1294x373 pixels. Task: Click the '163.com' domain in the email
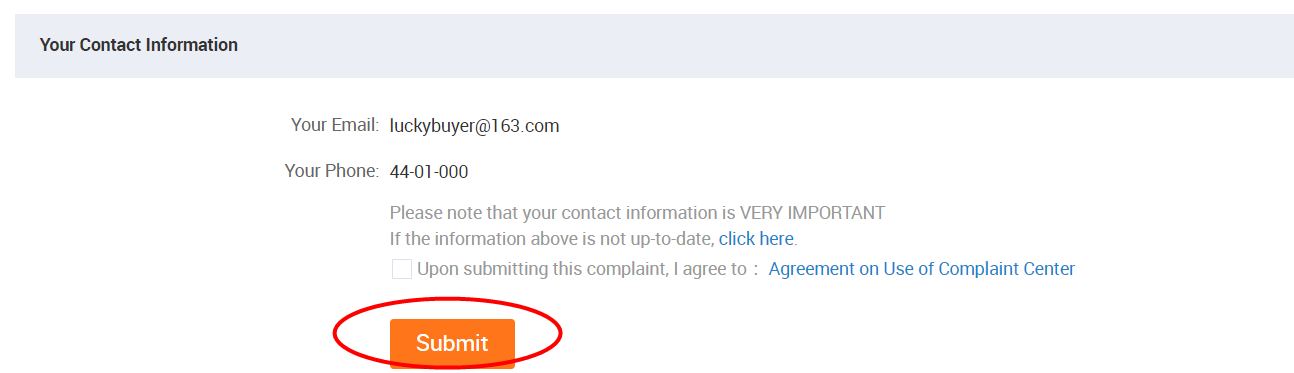point(526,126)
